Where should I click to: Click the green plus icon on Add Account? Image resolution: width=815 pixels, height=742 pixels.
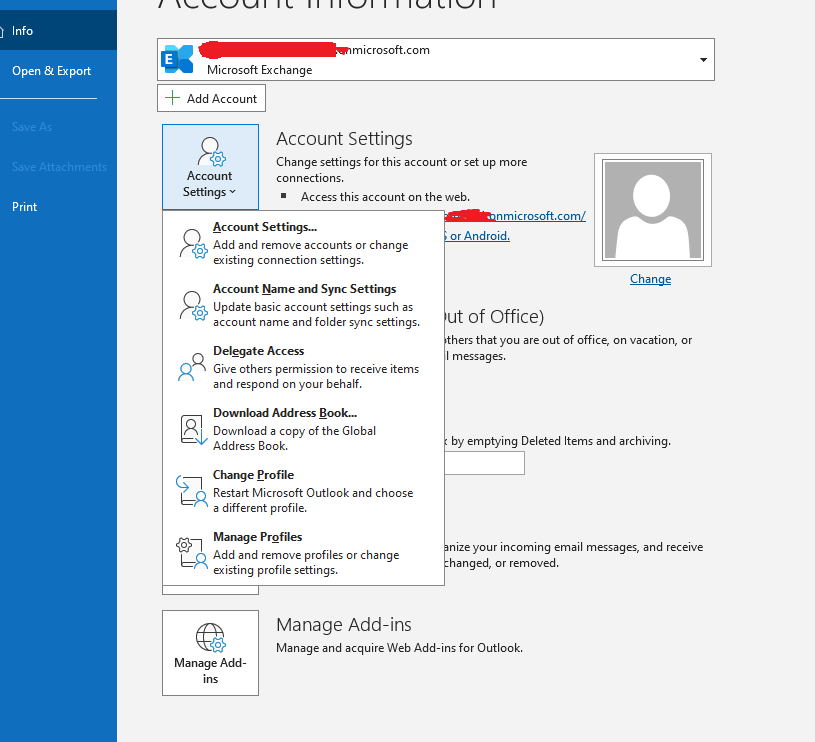point(172,98)
